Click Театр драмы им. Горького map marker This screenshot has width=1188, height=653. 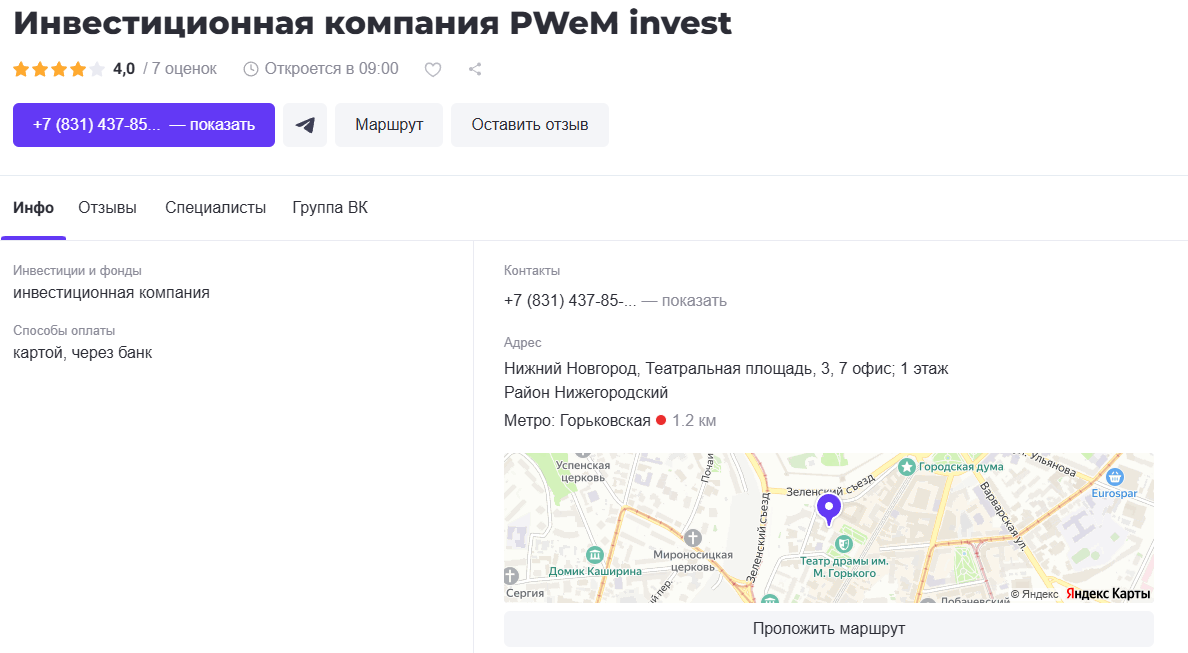click(x=844, y=543)
